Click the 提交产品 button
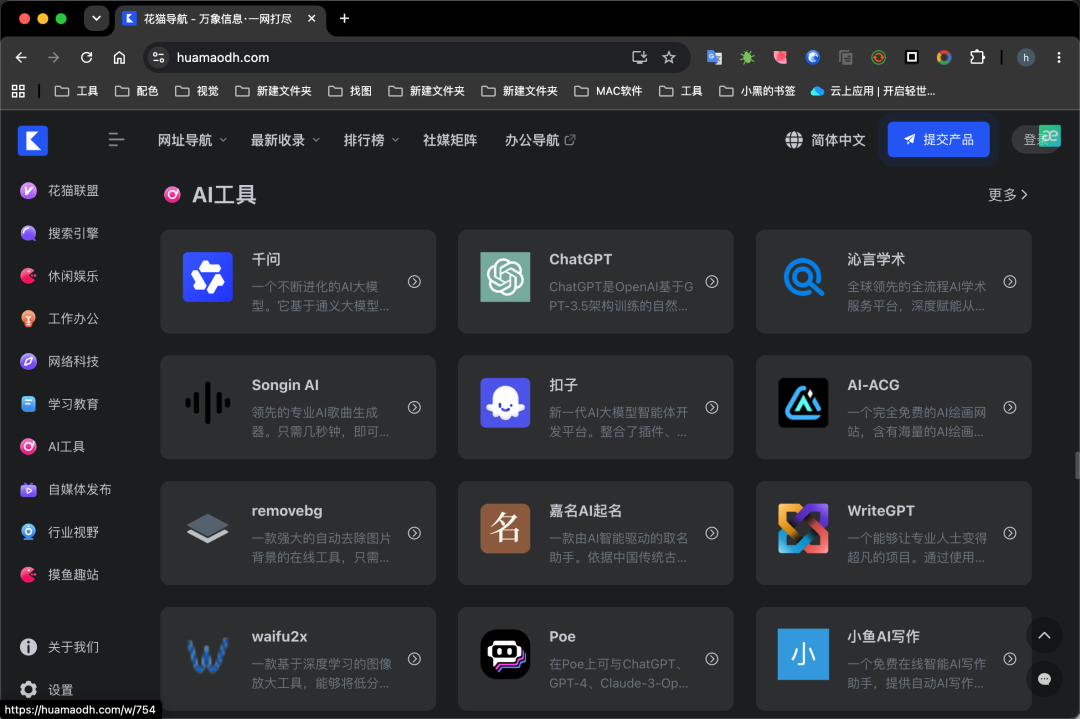This screenshot has height=719, width=1080. (x=938, y=140)
